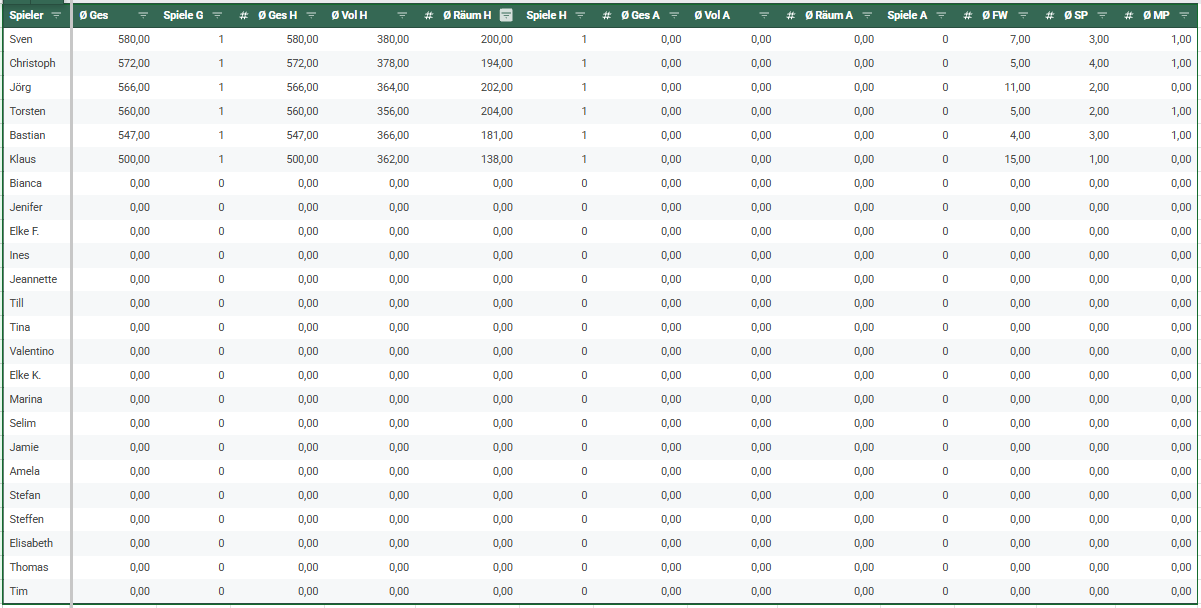Viewport: 1201px width, 608px height.
Task: Click Jörg's Ø FW value 11,00
Action: click(x=1017, y=87)
